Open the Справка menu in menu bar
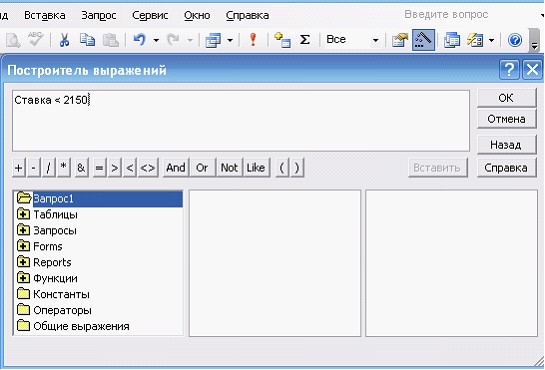Image resolution: width=545 pixels, height=370 pixels. 247,15
